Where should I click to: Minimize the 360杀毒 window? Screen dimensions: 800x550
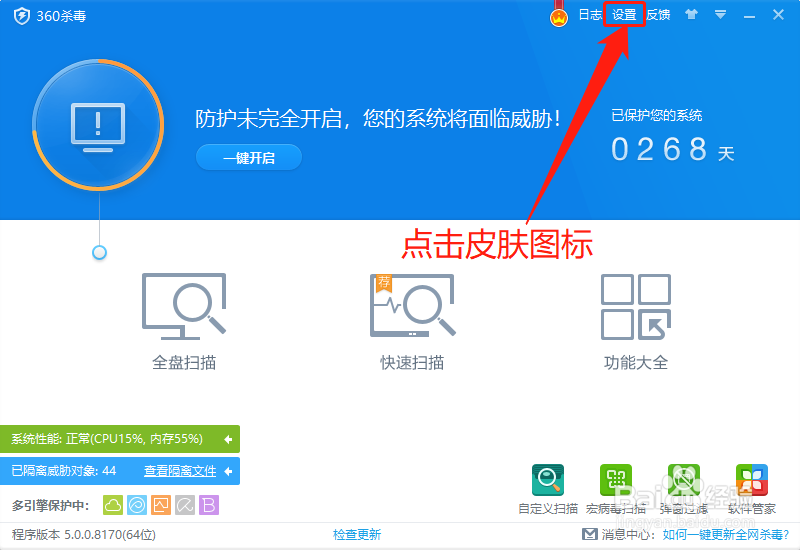coord(749,17)
